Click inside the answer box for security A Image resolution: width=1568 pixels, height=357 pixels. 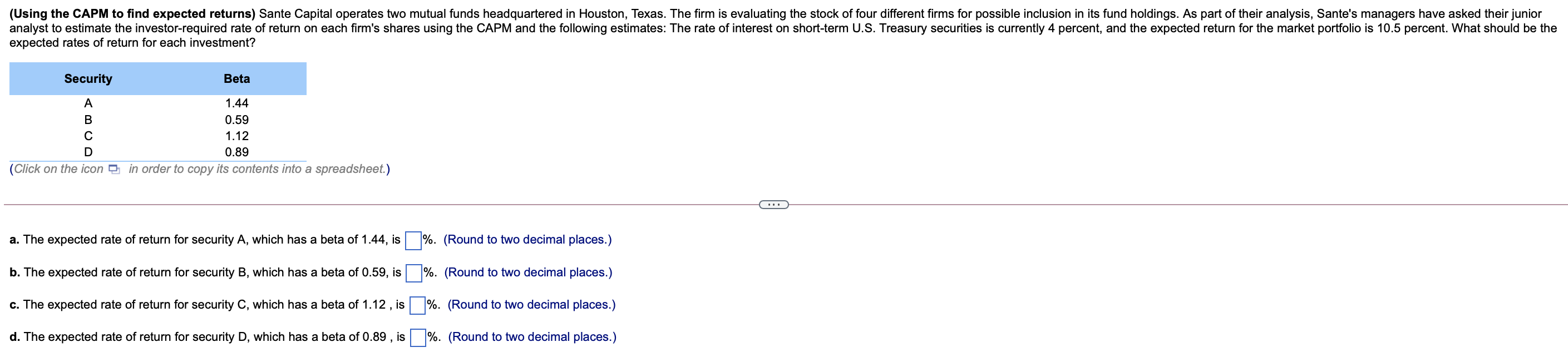click(413, 239)
